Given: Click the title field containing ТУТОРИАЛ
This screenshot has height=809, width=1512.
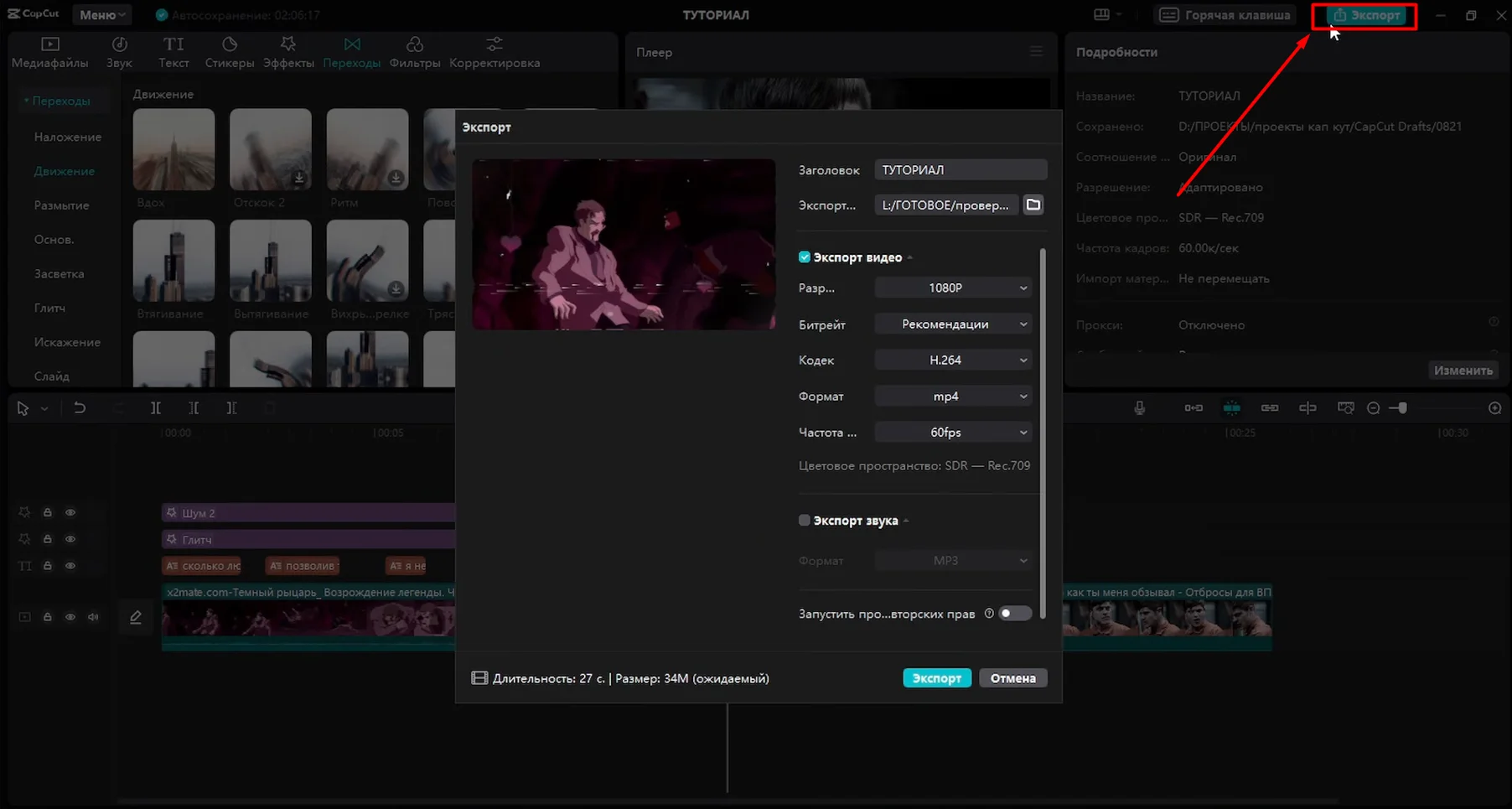Looking at the screenshot, I should click(961, 170).
